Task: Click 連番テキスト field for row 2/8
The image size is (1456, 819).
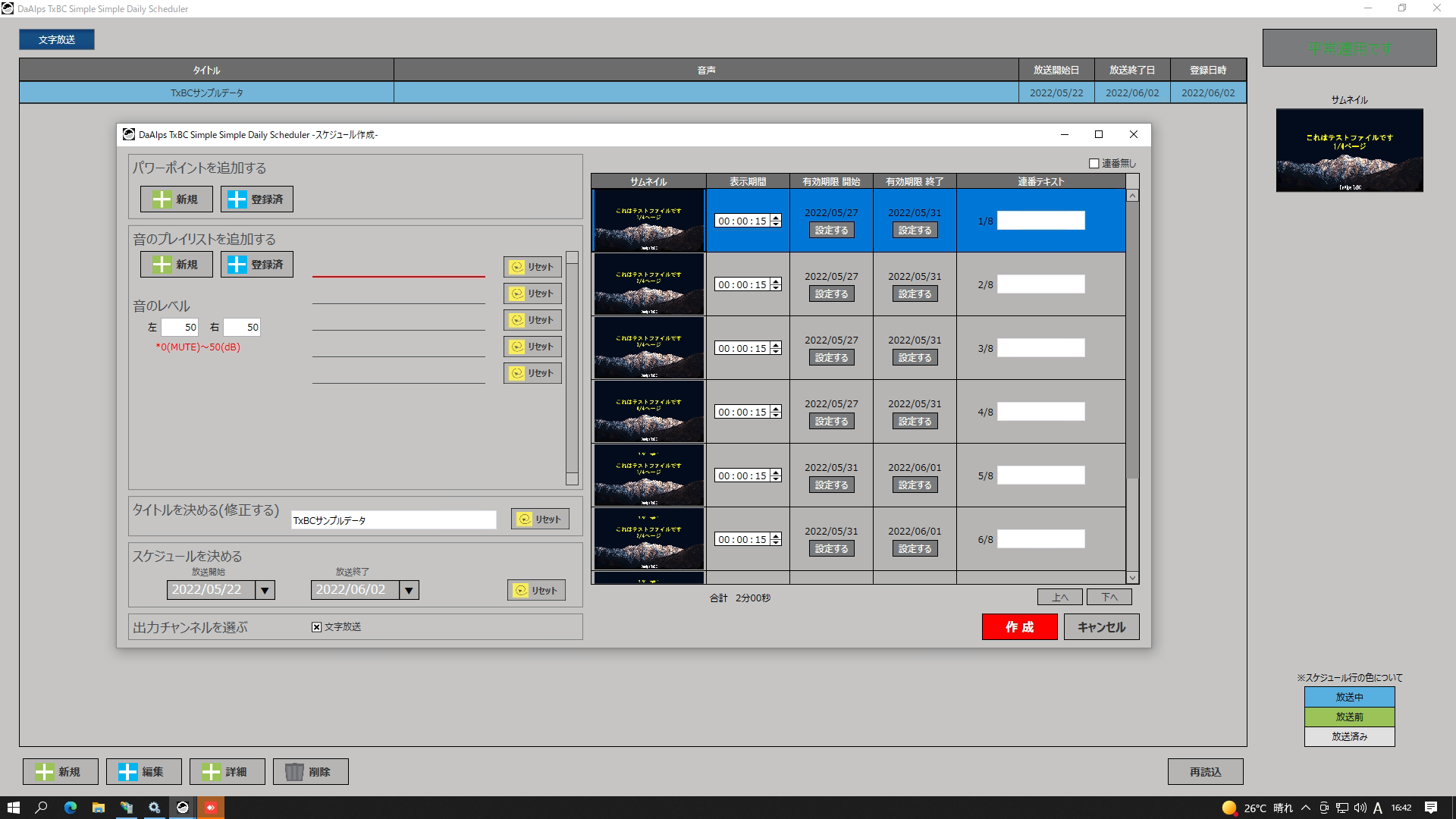Action: [1040, 284]
